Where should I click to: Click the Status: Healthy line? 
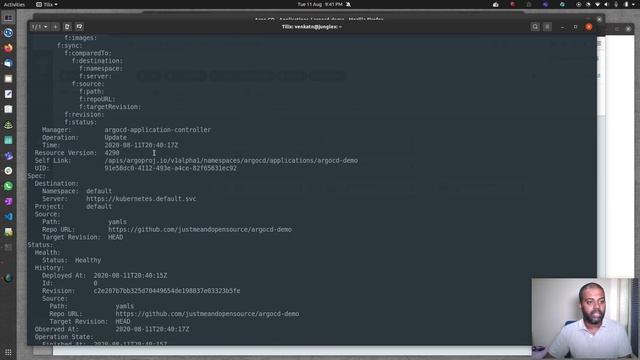point(71,260)
